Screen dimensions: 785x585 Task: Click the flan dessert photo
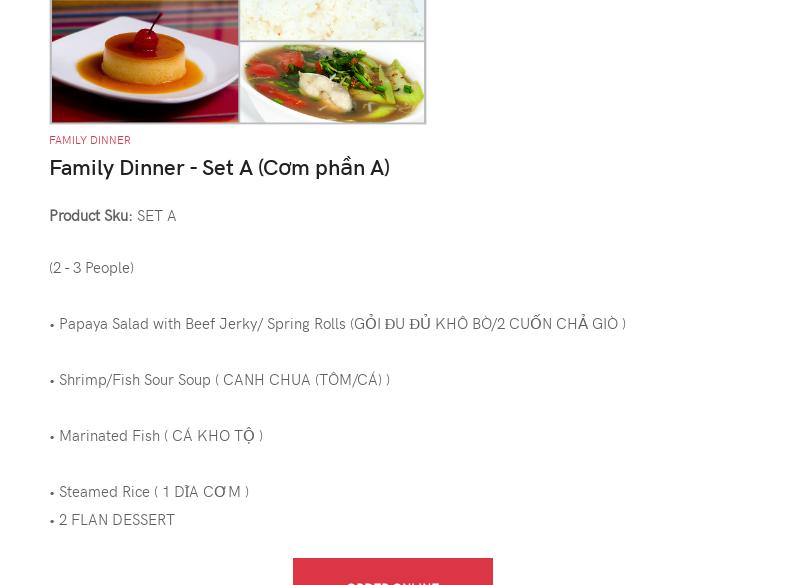(x=145, y=61)
